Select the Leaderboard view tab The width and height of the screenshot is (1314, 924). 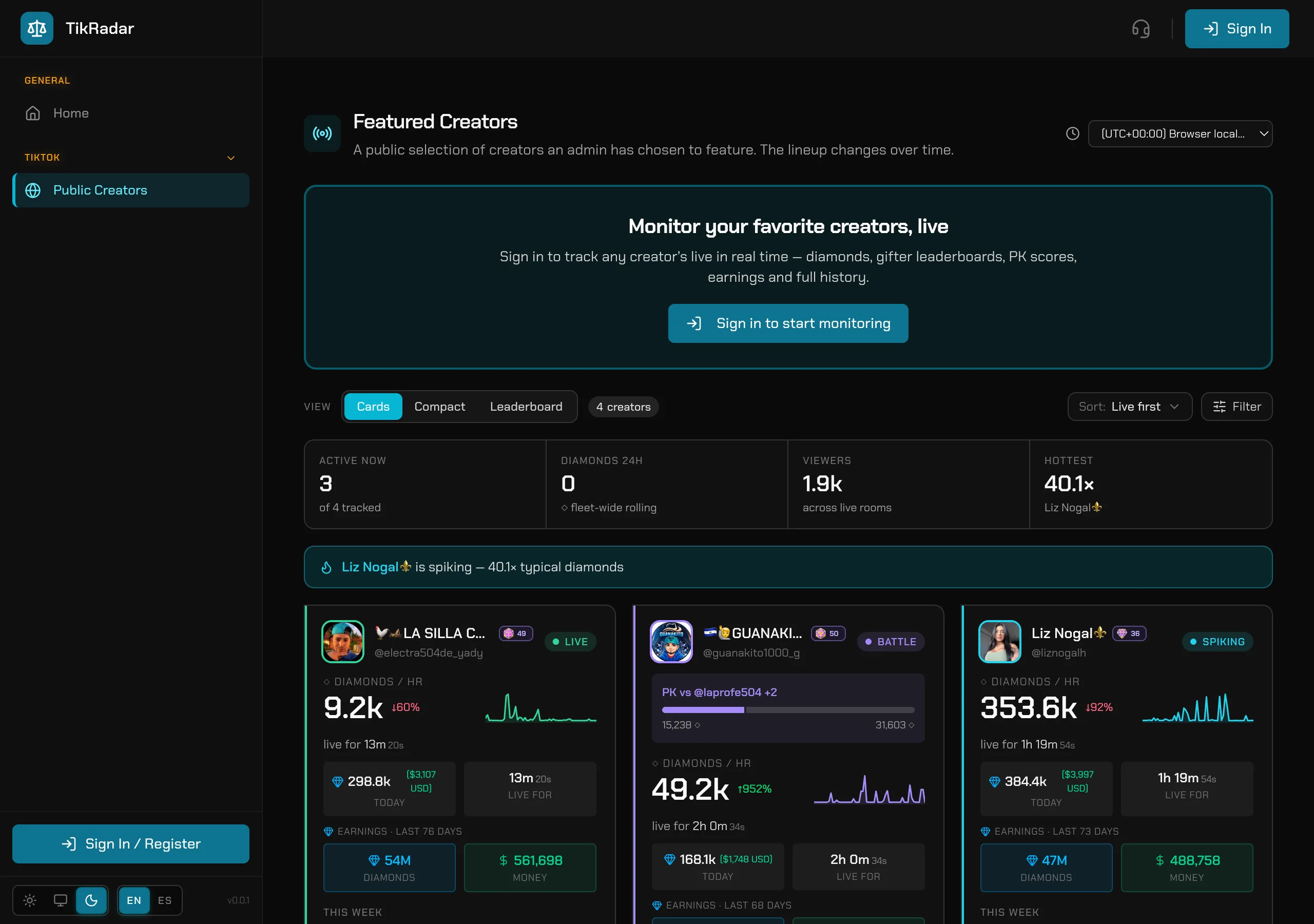pyautogui.click(x=526, y=407)
